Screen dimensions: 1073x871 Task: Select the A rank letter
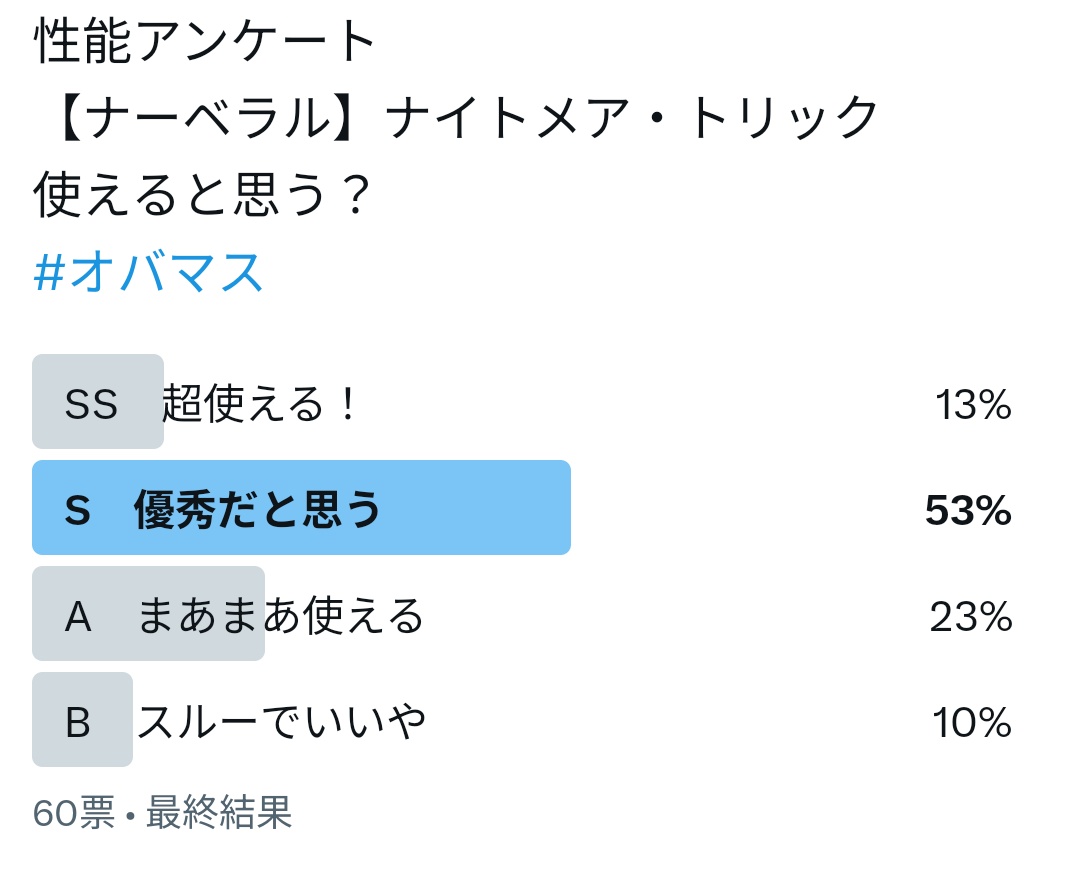[78, 617]
